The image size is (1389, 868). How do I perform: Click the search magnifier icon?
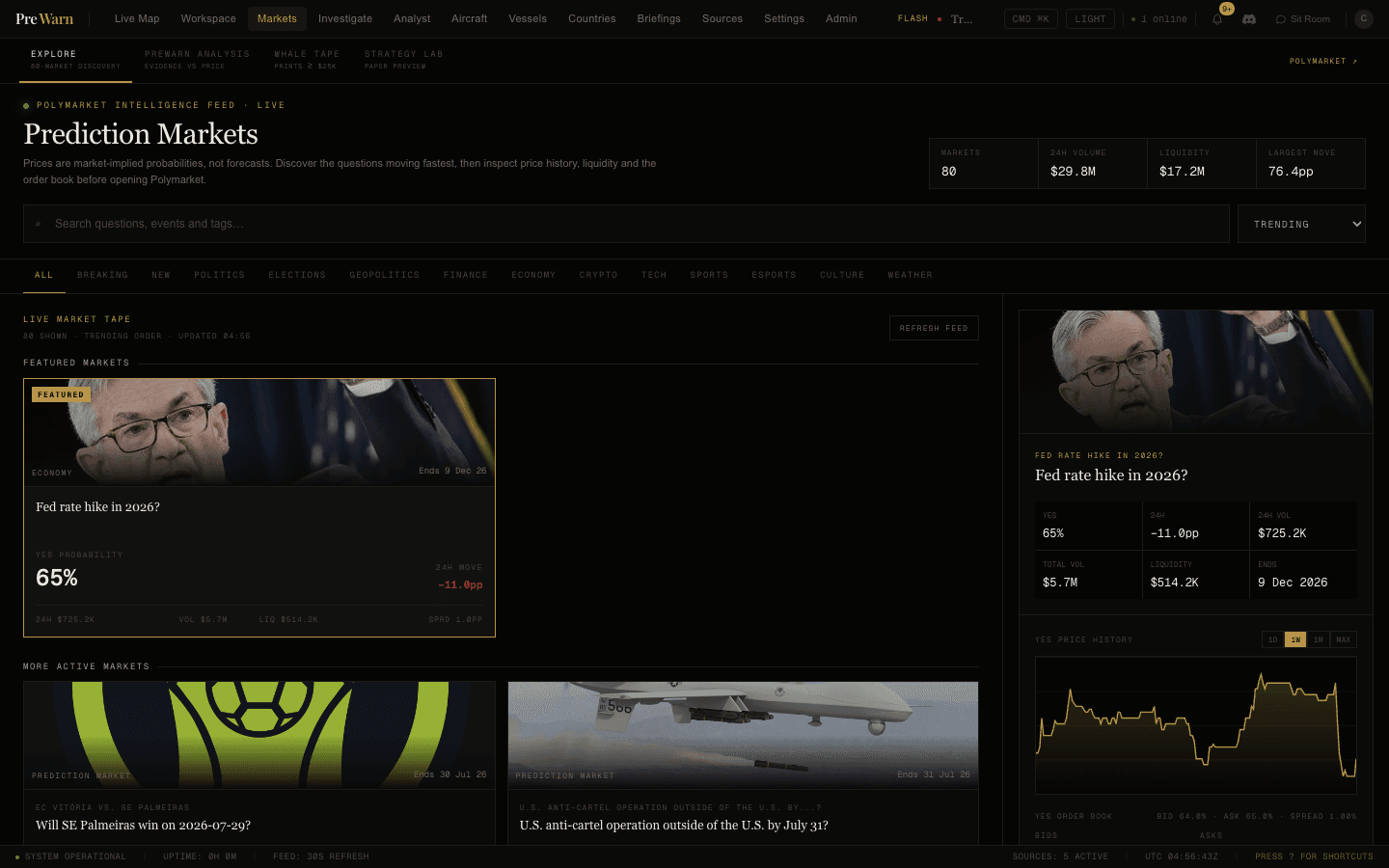(38, 224)
